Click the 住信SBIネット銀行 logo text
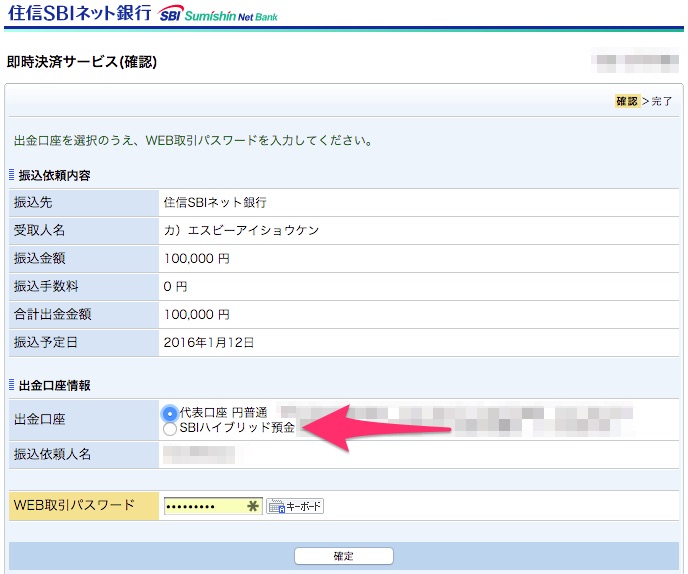This screenshot has height=574, width=688. [79, 13]
